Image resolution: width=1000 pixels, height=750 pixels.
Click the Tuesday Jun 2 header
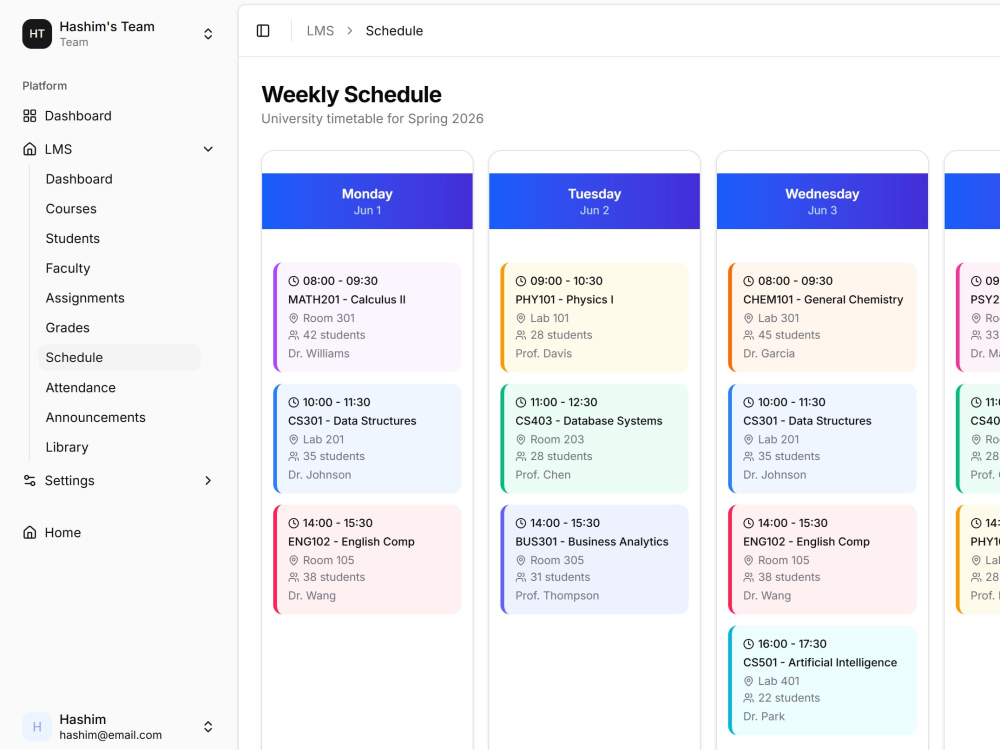(594, 201)
